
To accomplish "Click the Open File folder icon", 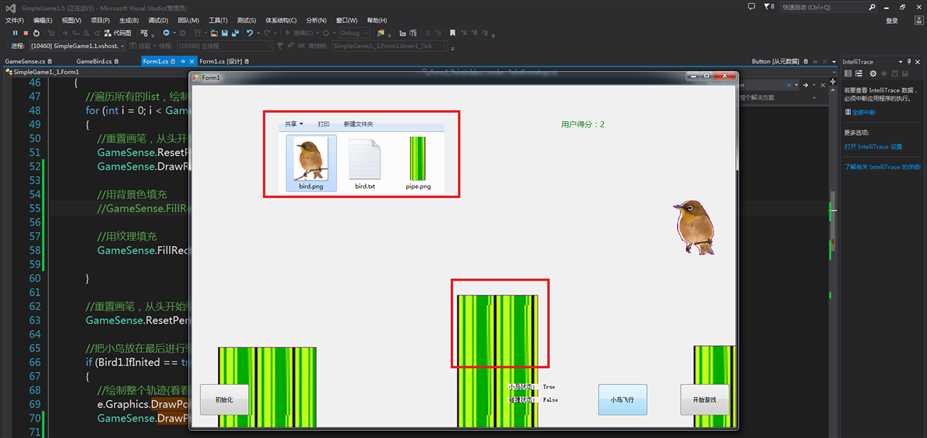I will click(215, 33).
